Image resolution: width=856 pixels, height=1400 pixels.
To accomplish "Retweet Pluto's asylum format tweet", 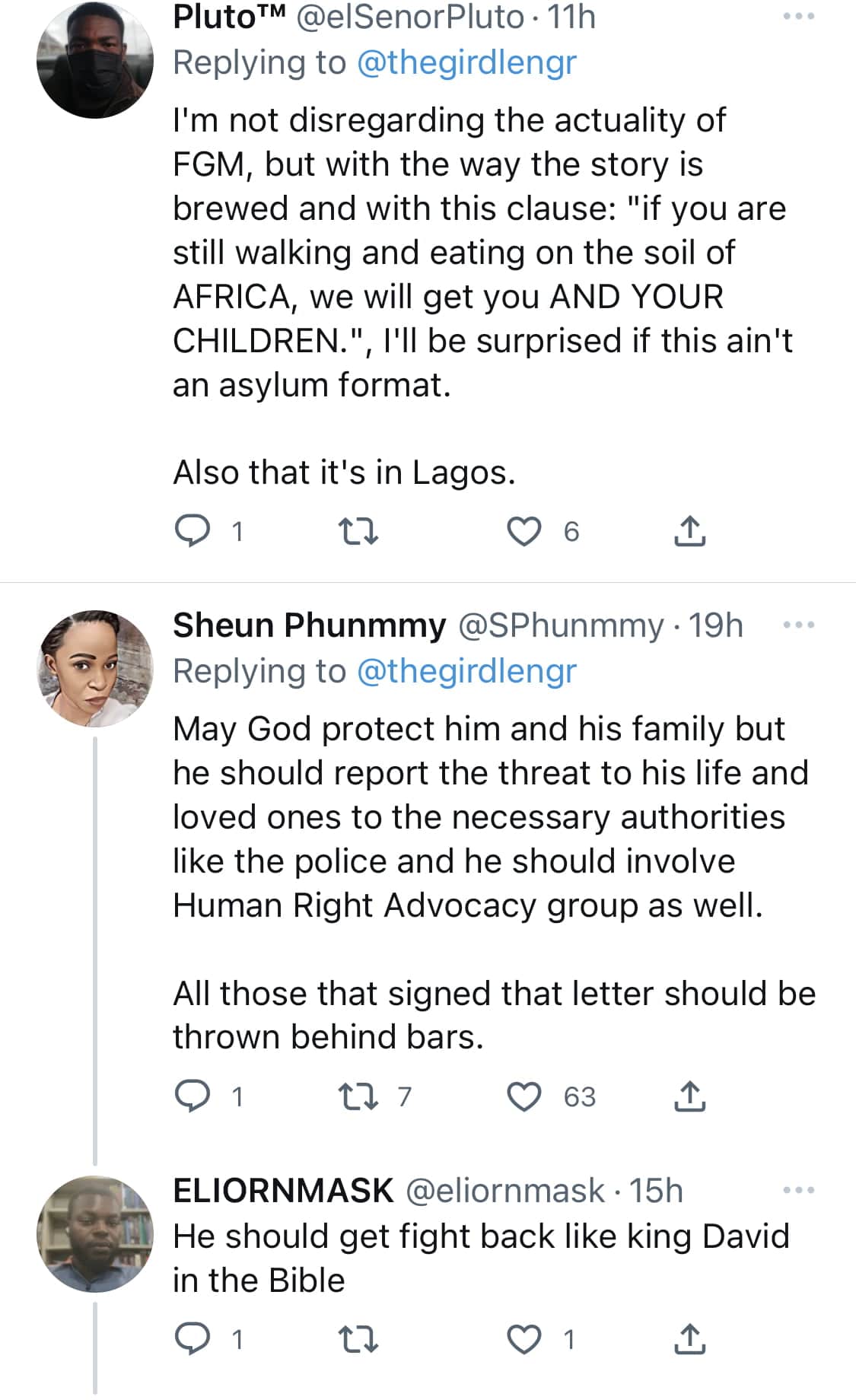I will point(358,530).
